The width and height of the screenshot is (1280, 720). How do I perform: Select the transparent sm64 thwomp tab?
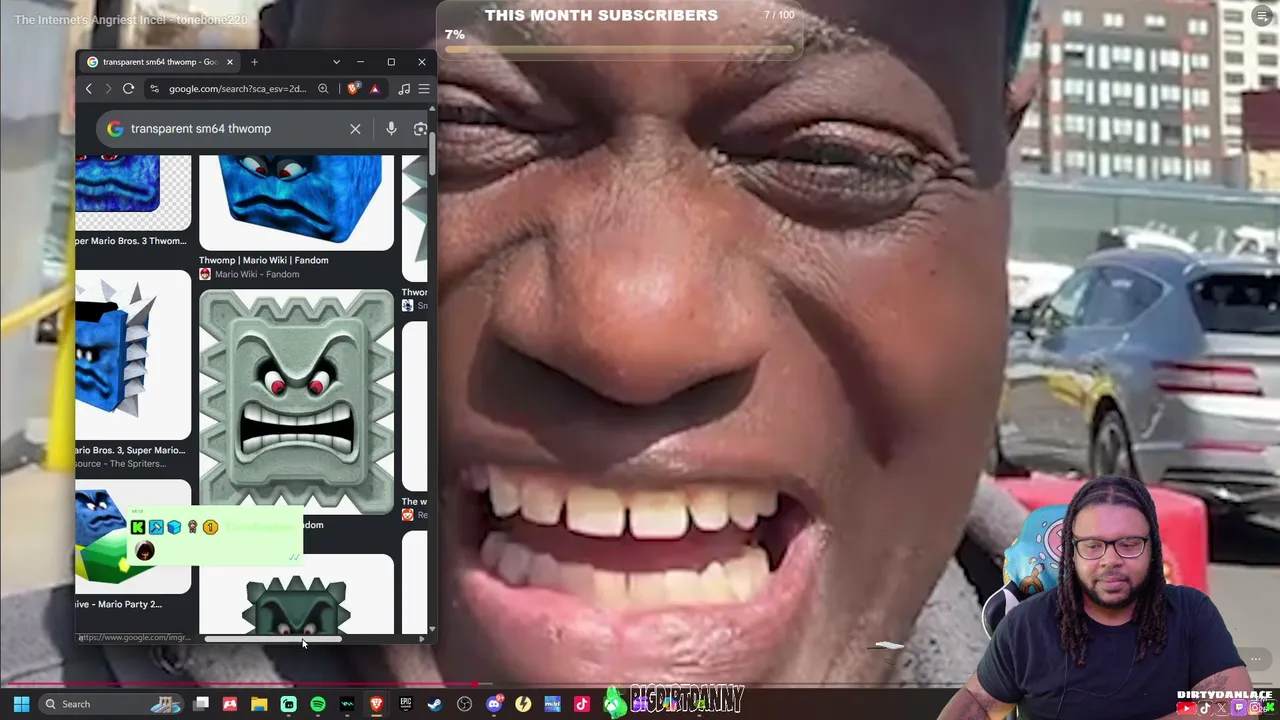coord(160,62)
